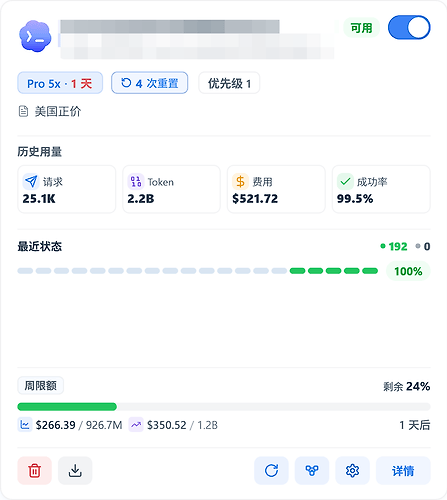The image size is (447, 500).
Task: Click the model groups hexagon icon button
Action: [312, 471]
